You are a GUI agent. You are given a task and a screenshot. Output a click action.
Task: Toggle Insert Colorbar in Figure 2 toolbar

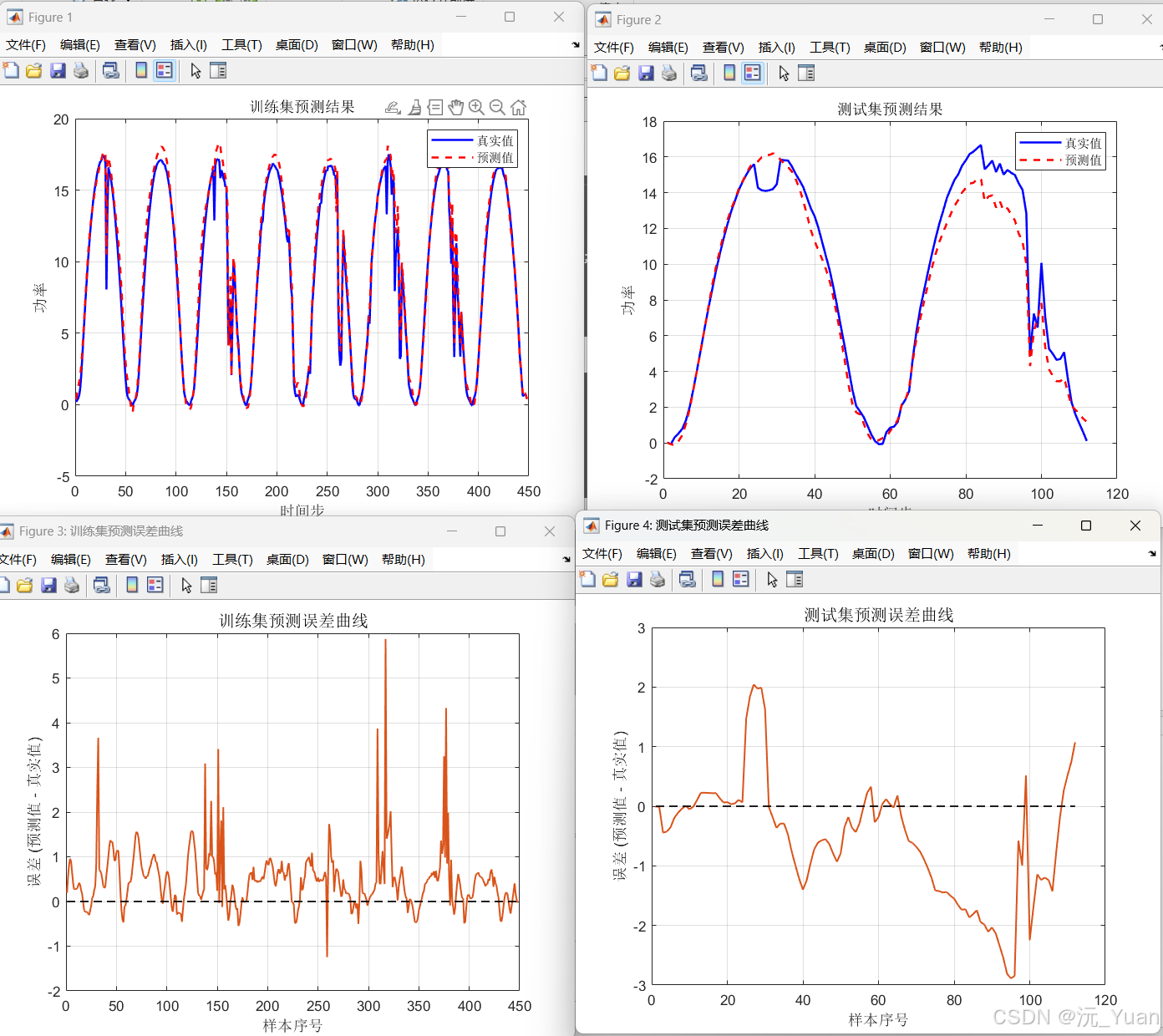point(729,74)
